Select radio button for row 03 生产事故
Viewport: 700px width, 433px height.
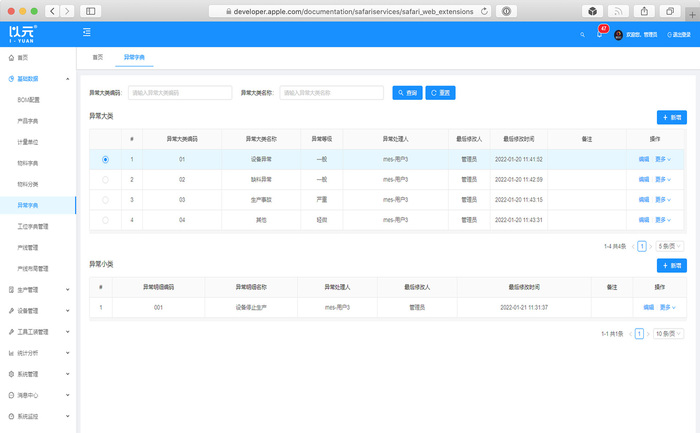tap(105, 199)
